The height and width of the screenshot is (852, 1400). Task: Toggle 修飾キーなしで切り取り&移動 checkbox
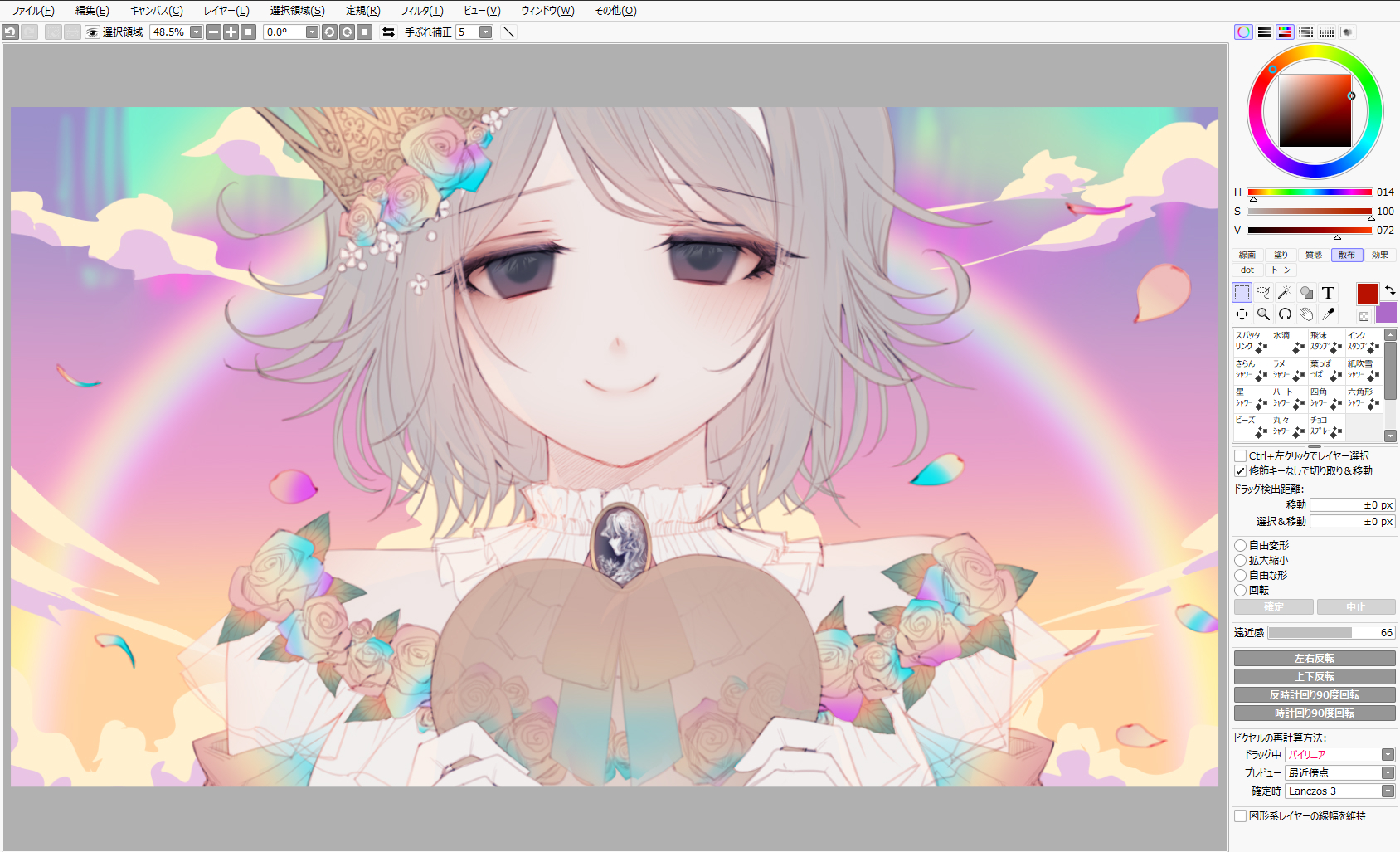click(1241, 471)
